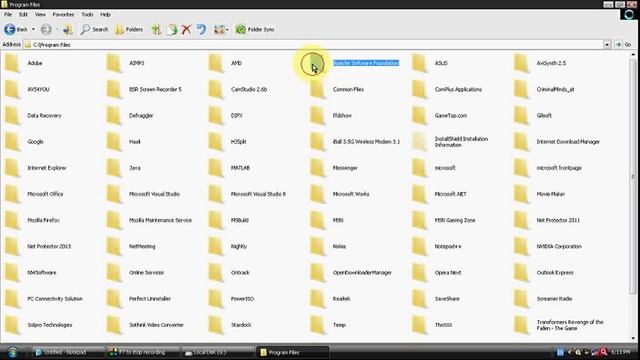Toggle the Folders tree pane
This screenshot has width=640, height=360.
129,29
